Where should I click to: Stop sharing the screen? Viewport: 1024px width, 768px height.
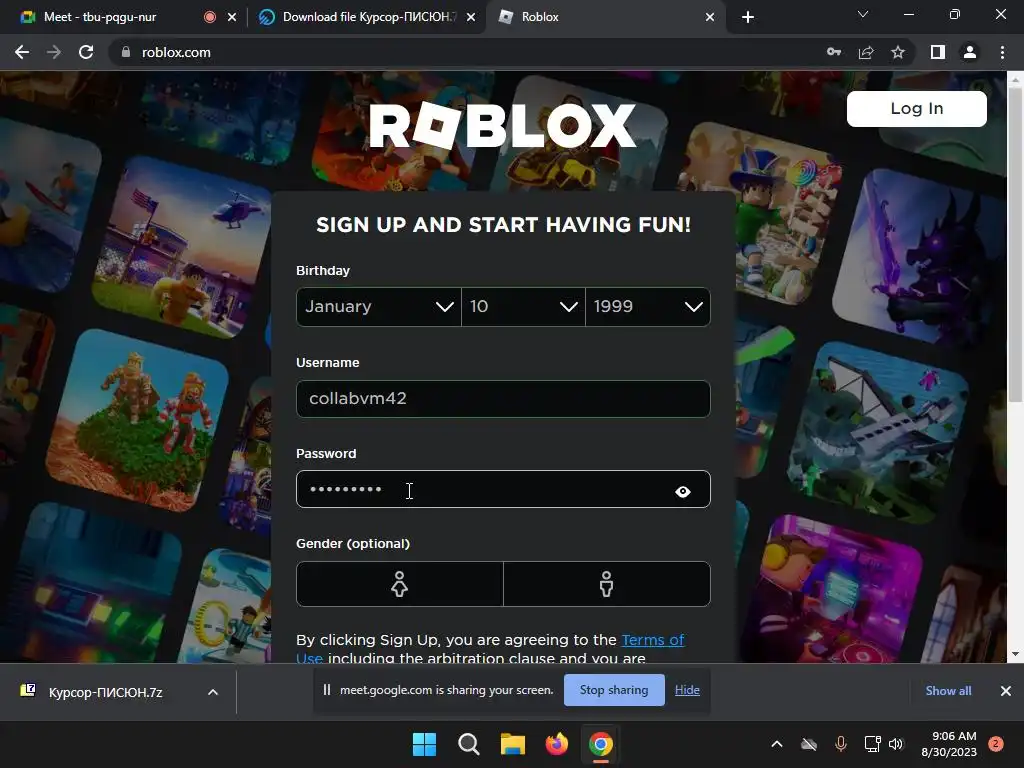coord(614,690)
